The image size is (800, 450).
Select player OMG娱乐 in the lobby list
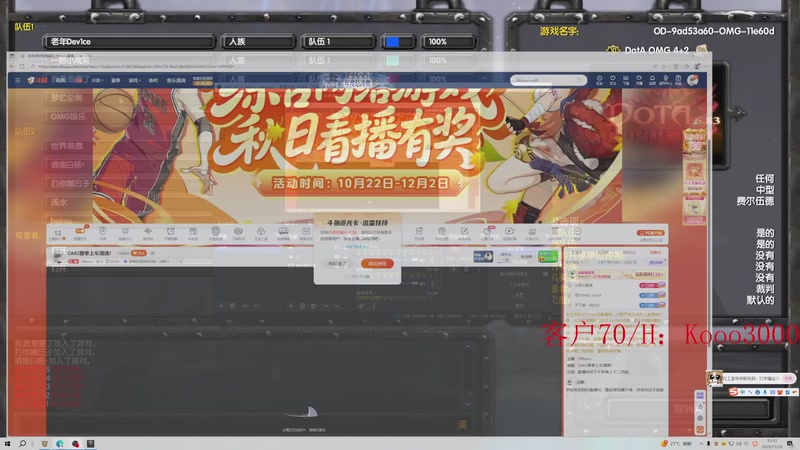[x=68, y=116]
